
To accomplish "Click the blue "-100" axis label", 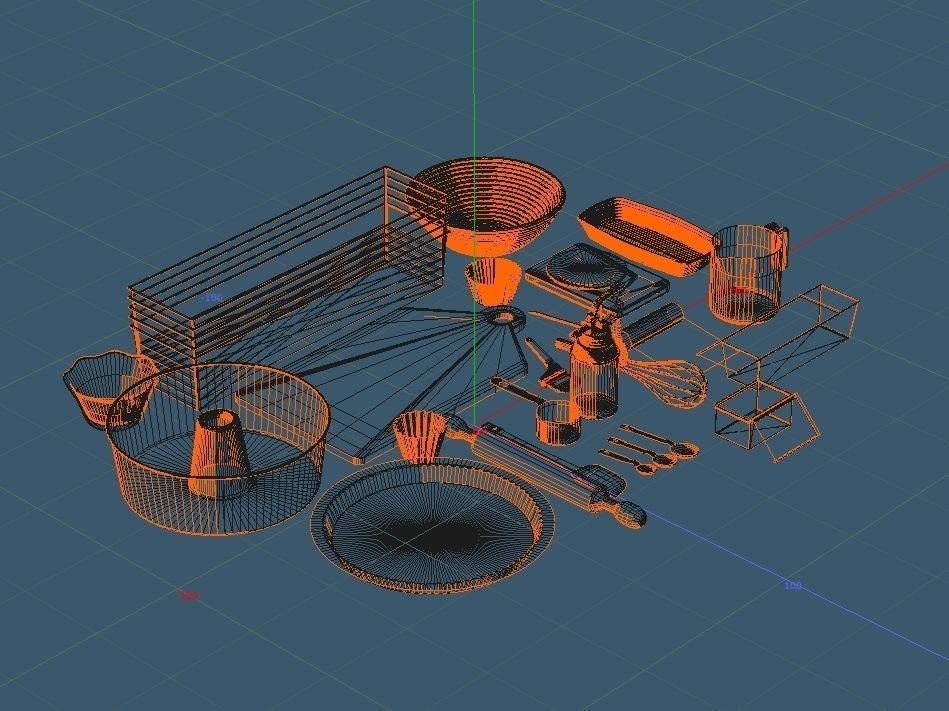I will click(x=212, y=298).
